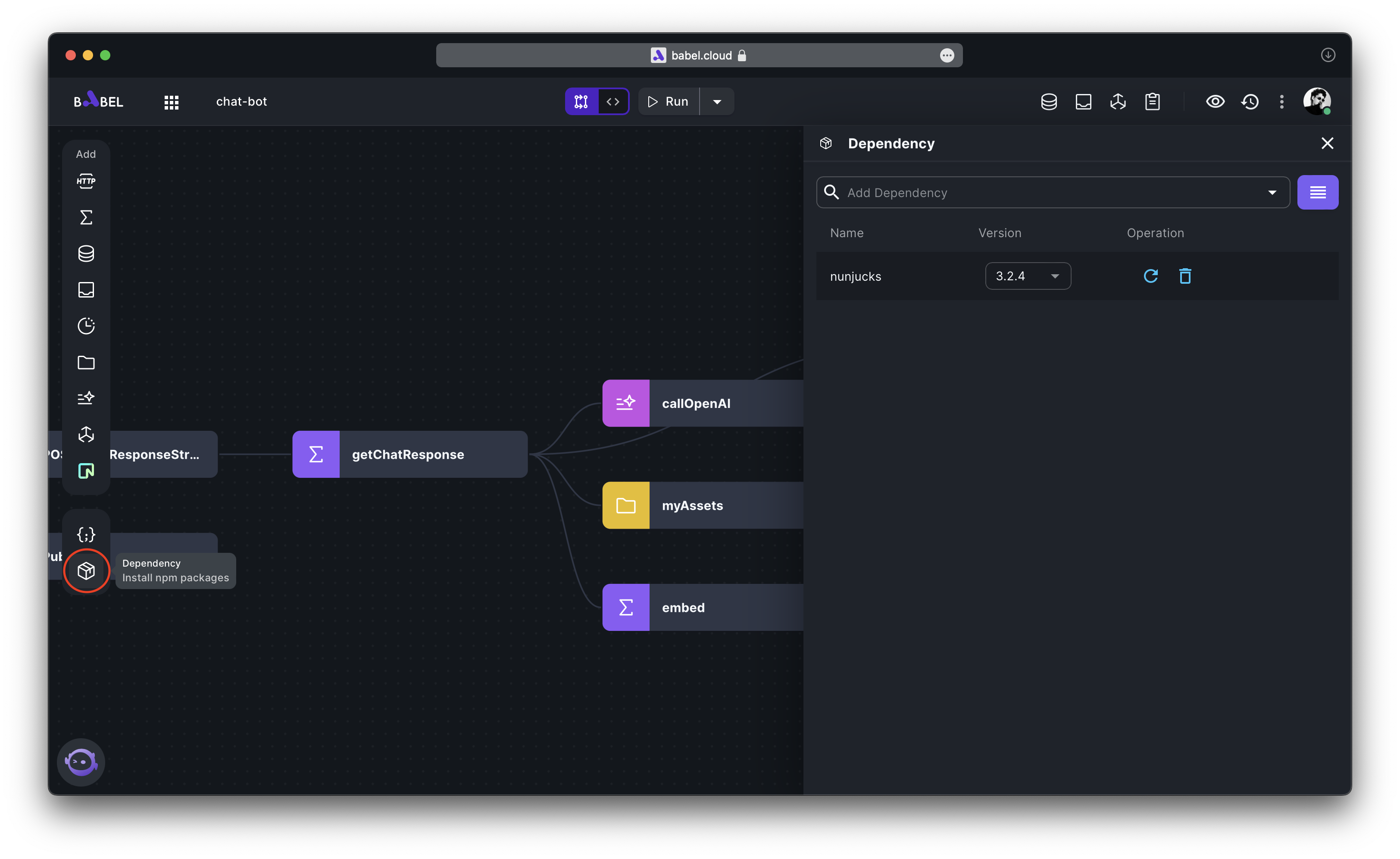Open the curly braces environment icon
Image resolution: width=1400 pixels, height=859 pixels.
click(86, 534)
